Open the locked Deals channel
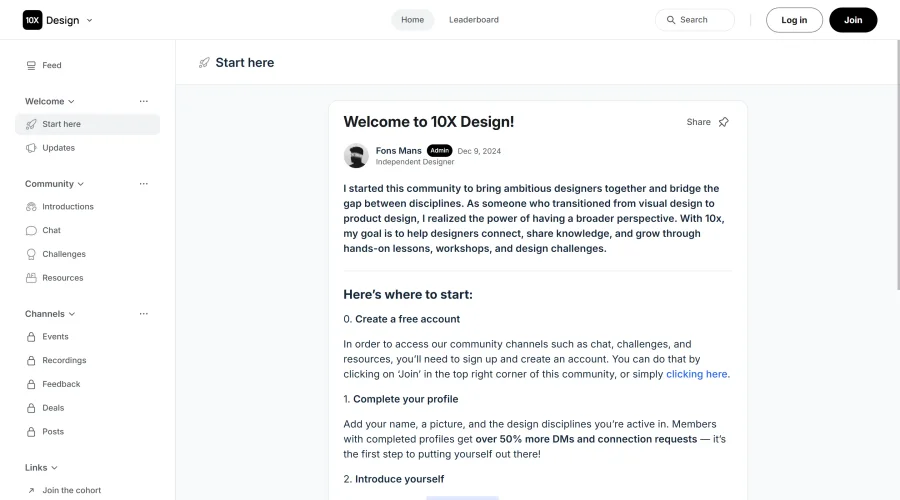900x500 pixels. point(87,408)
